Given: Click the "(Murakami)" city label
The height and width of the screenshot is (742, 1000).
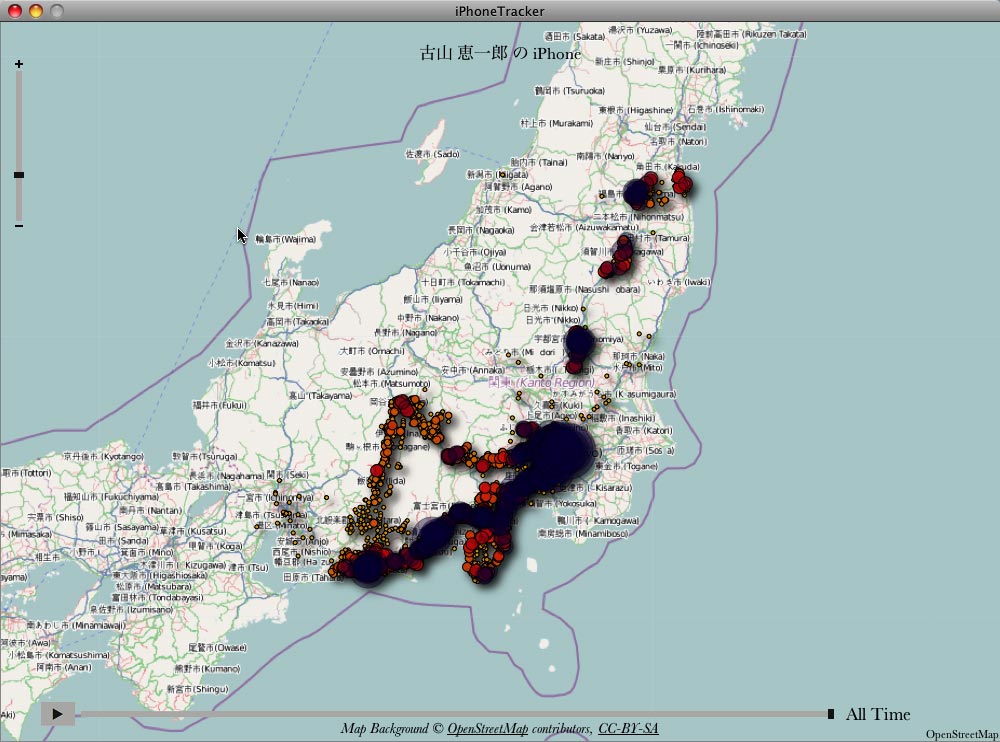Looking at the screenshot, I should click(571, 122).
